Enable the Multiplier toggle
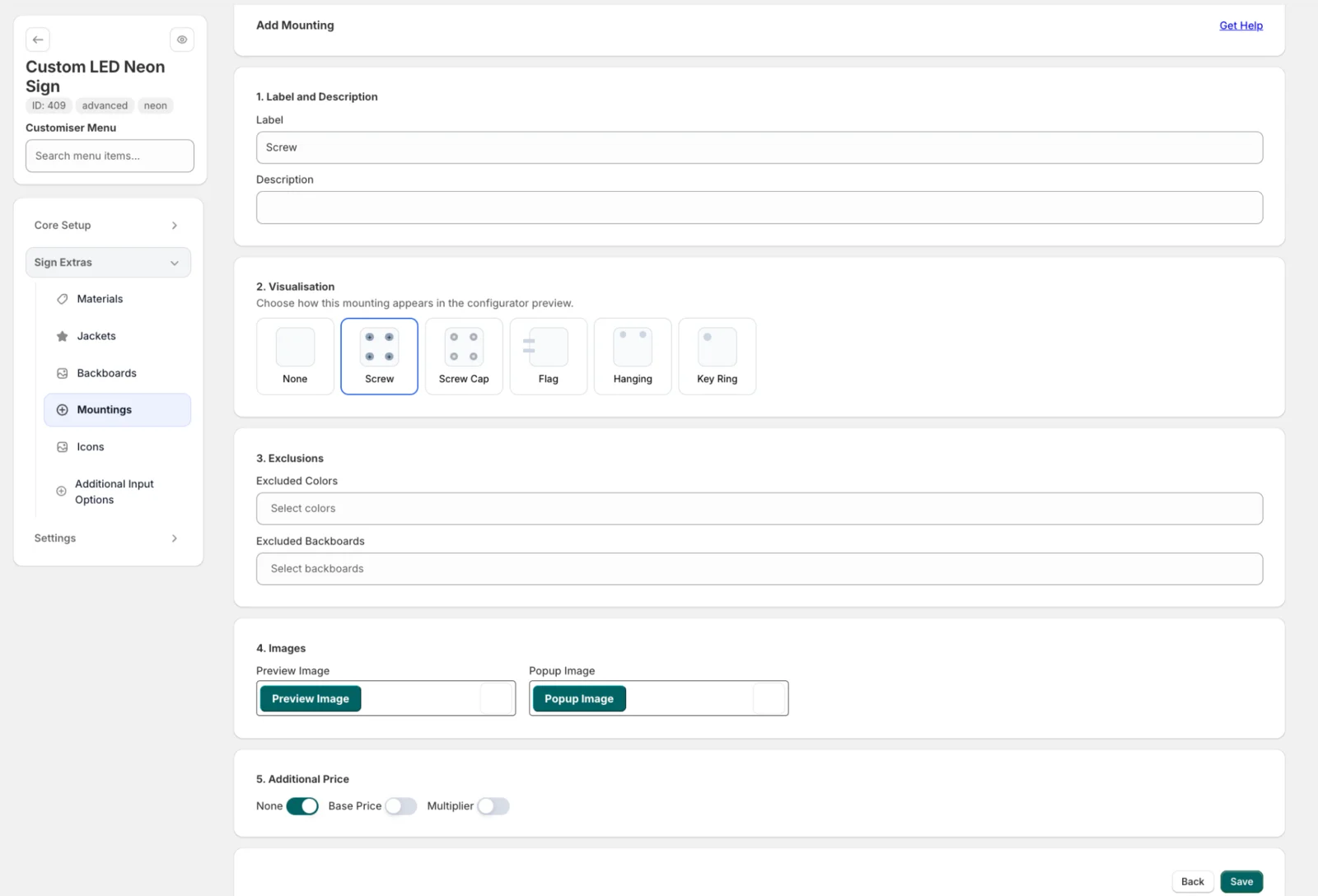1318x896 pixels. tap(493, 806)
